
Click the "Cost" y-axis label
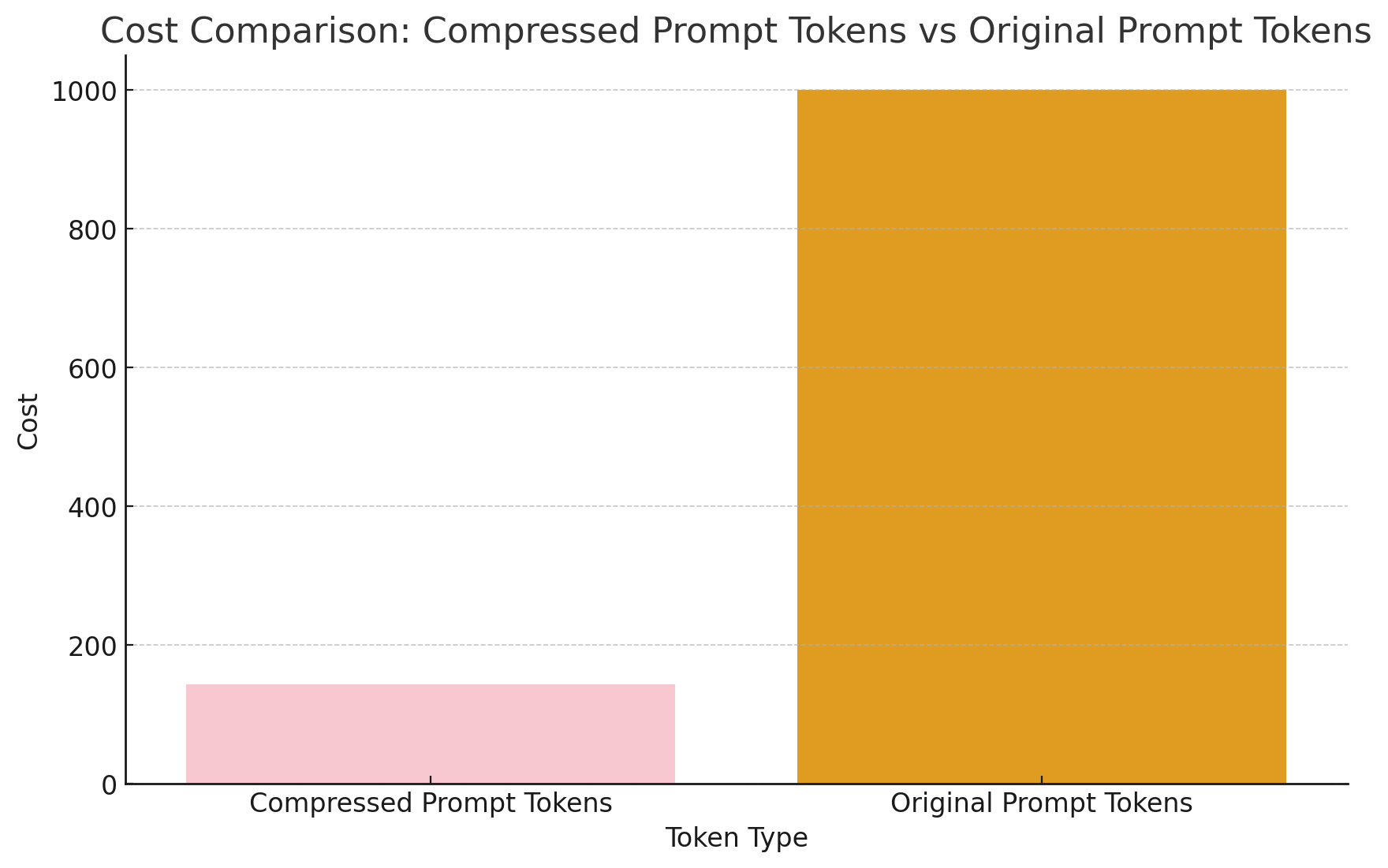point(28,422)
